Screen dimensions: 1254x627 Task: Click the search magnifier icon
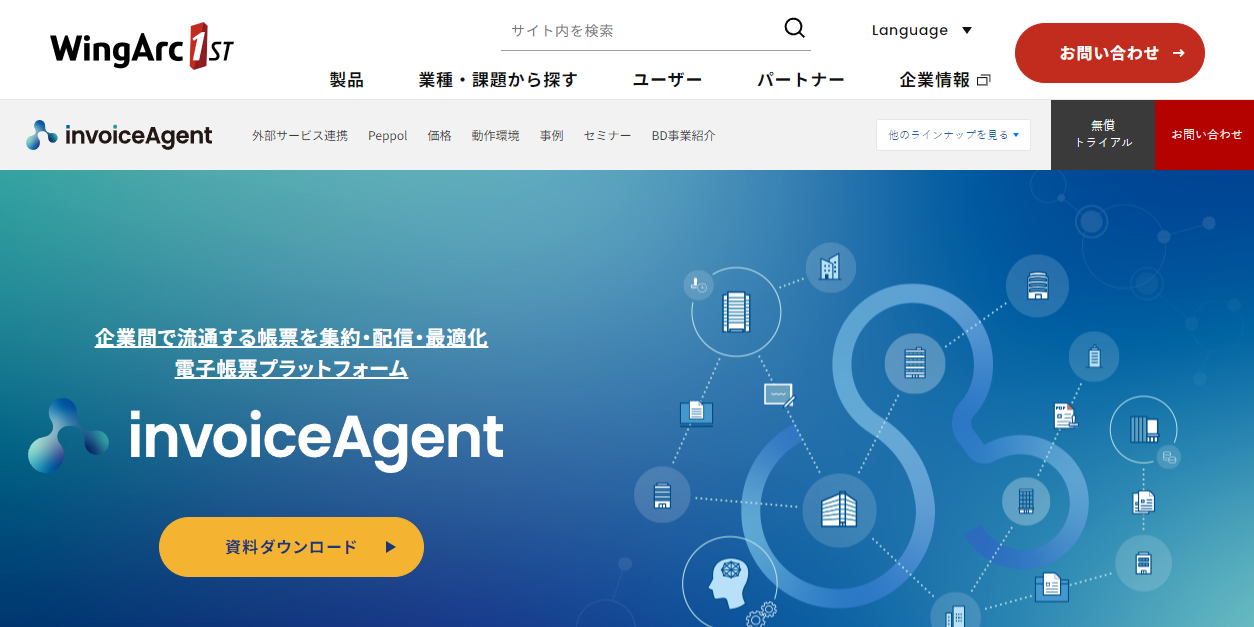pyautogui.click(x=794, y=28)
